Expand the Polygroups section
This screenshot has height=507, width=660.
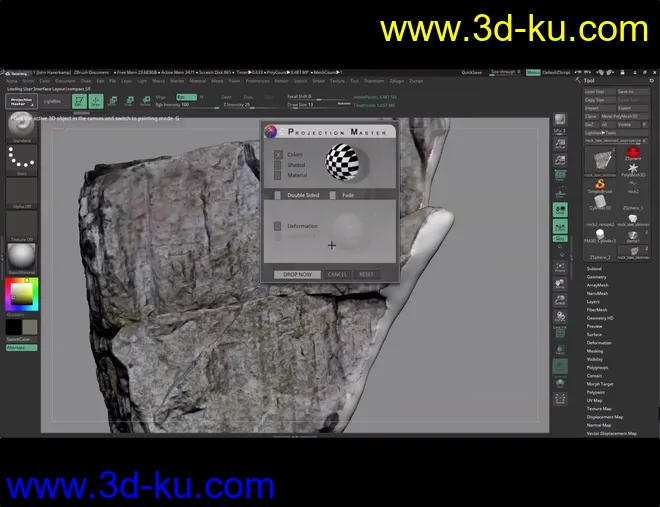tap(597, 368)
